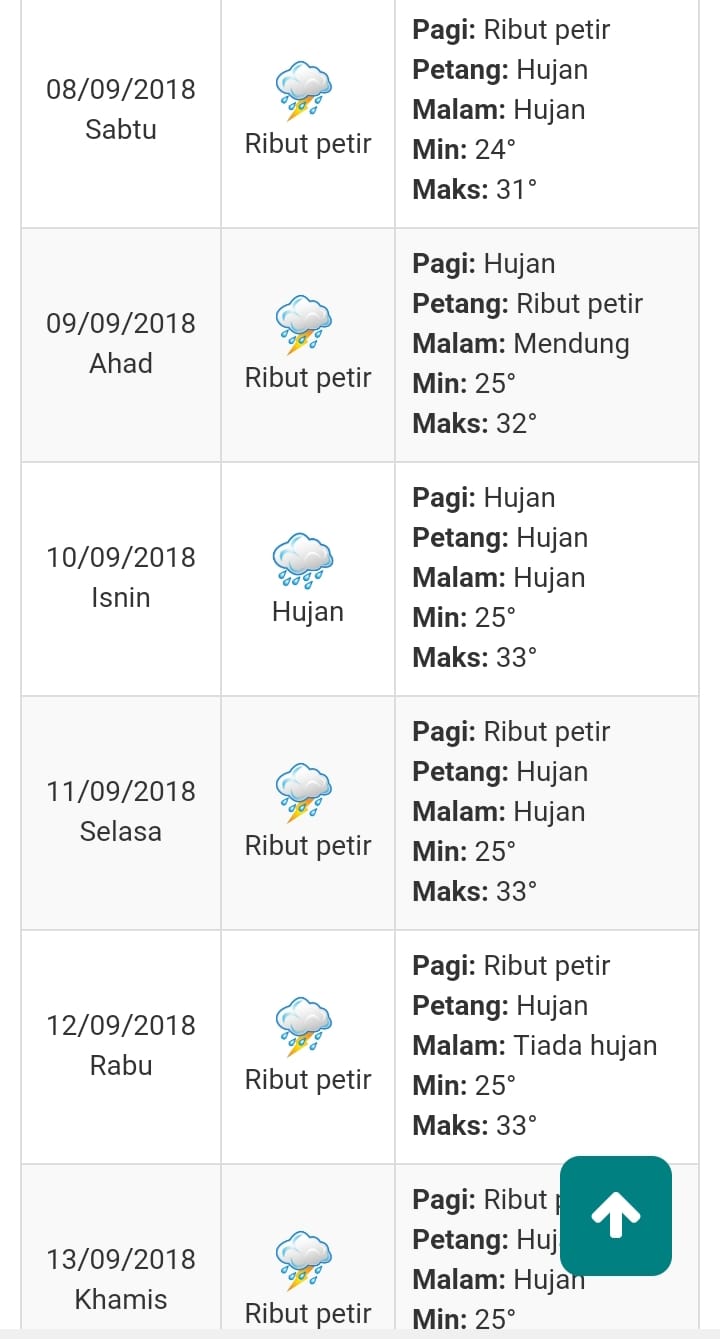Select the 11/09/2018 Selasa date cell
Image resolution: width=720 pixels, height=1339 pixels.
click(121, 812)
